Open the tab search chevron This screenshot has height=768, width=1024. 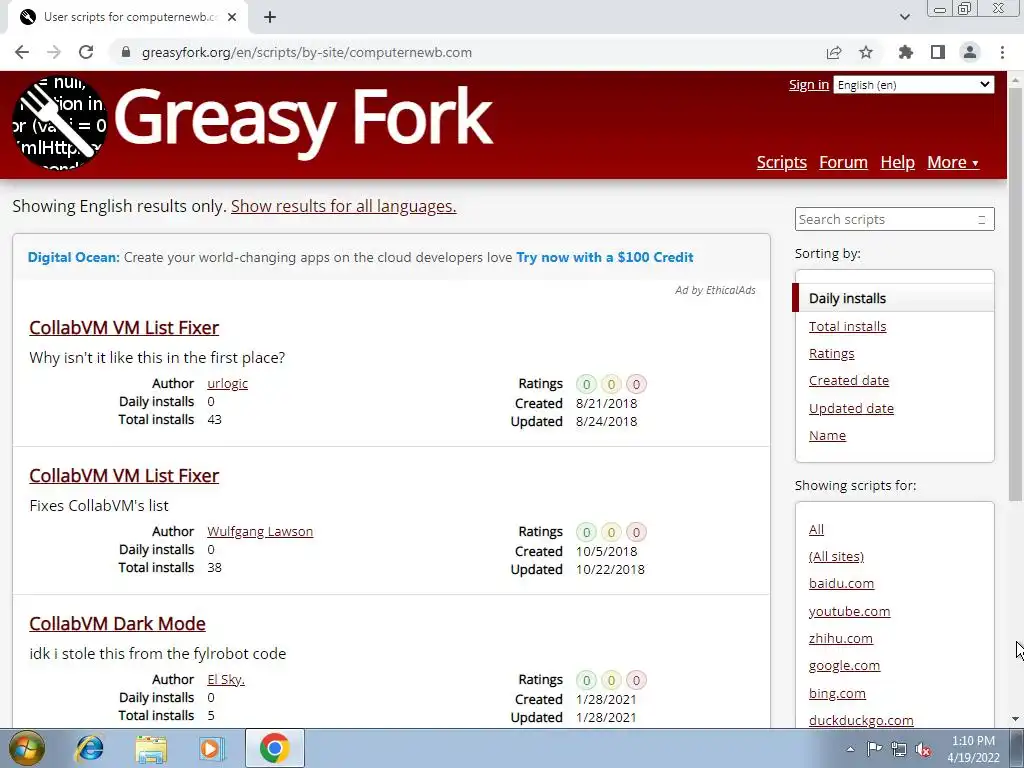point(904,17)
